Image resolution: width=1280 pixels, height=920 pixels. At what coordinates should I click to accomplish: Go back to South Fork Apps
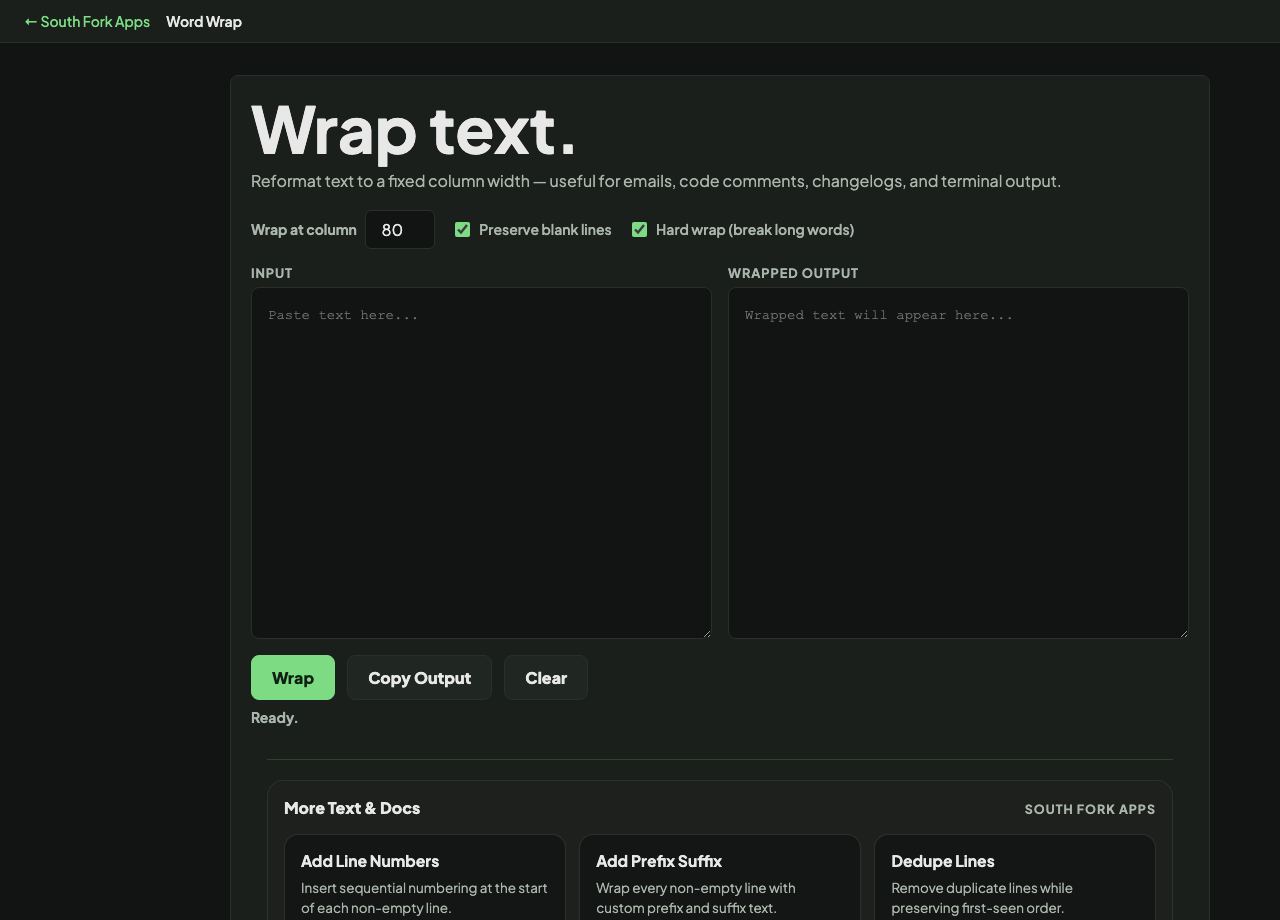(x=87, y=21)
